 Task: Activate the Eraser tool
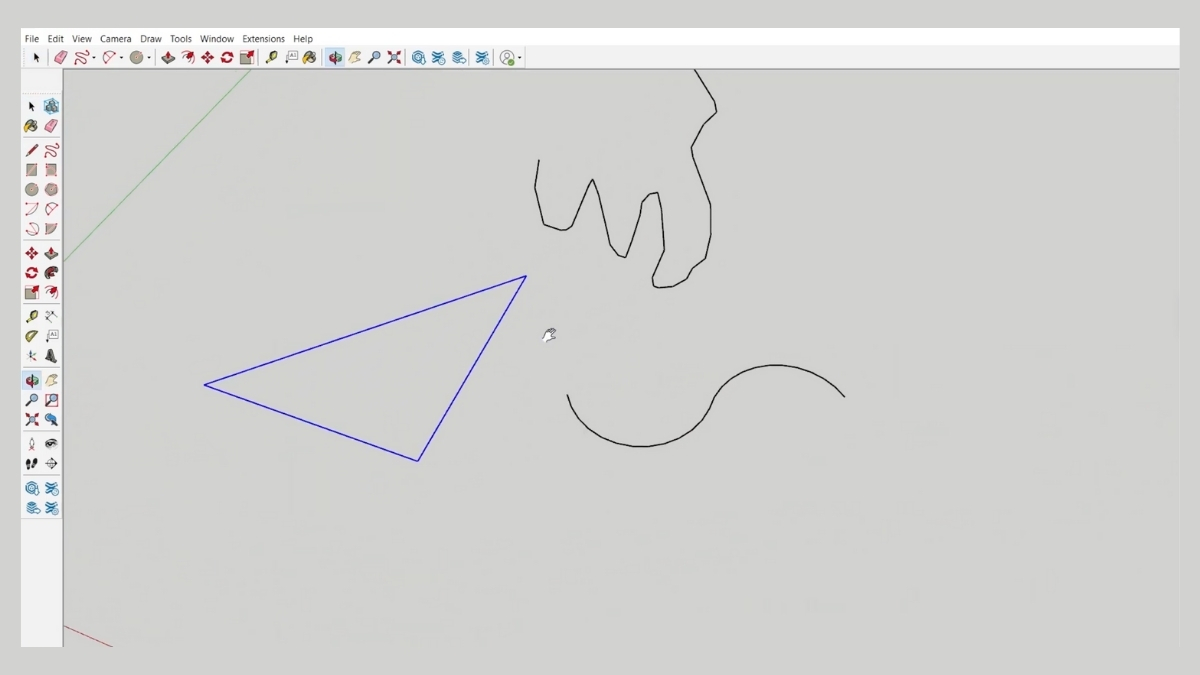[x=51, y=125]
